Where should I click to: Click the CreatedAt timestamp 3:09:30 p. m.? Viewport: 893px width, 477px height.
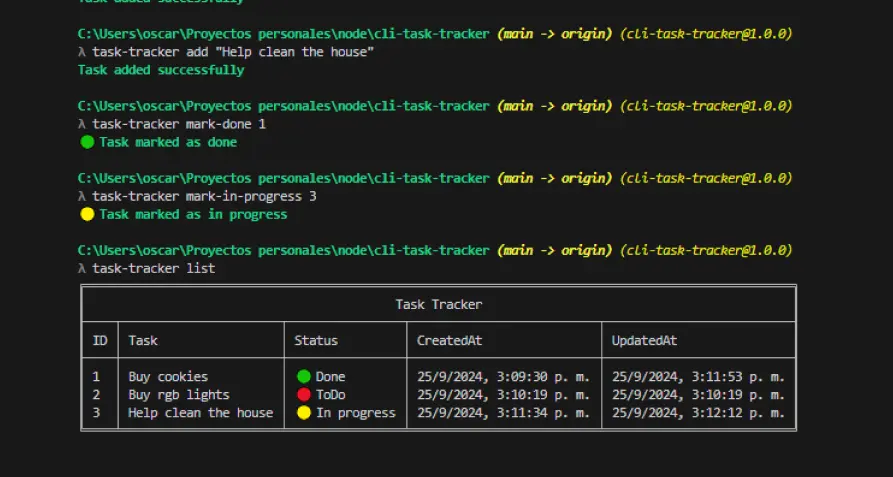coord(503,377)
